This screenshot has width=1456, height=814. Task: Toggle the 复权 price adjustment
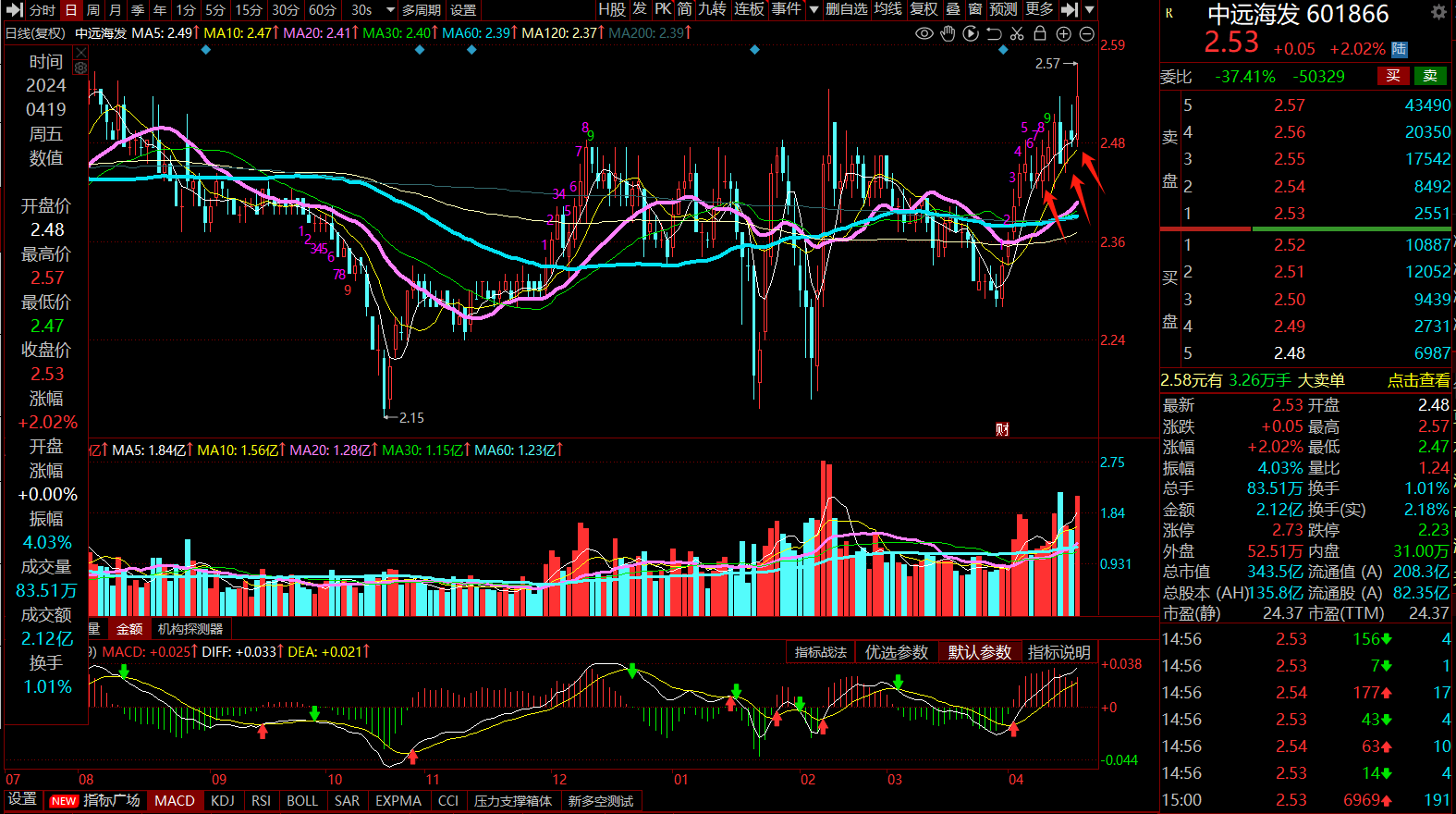pos(924,9)
